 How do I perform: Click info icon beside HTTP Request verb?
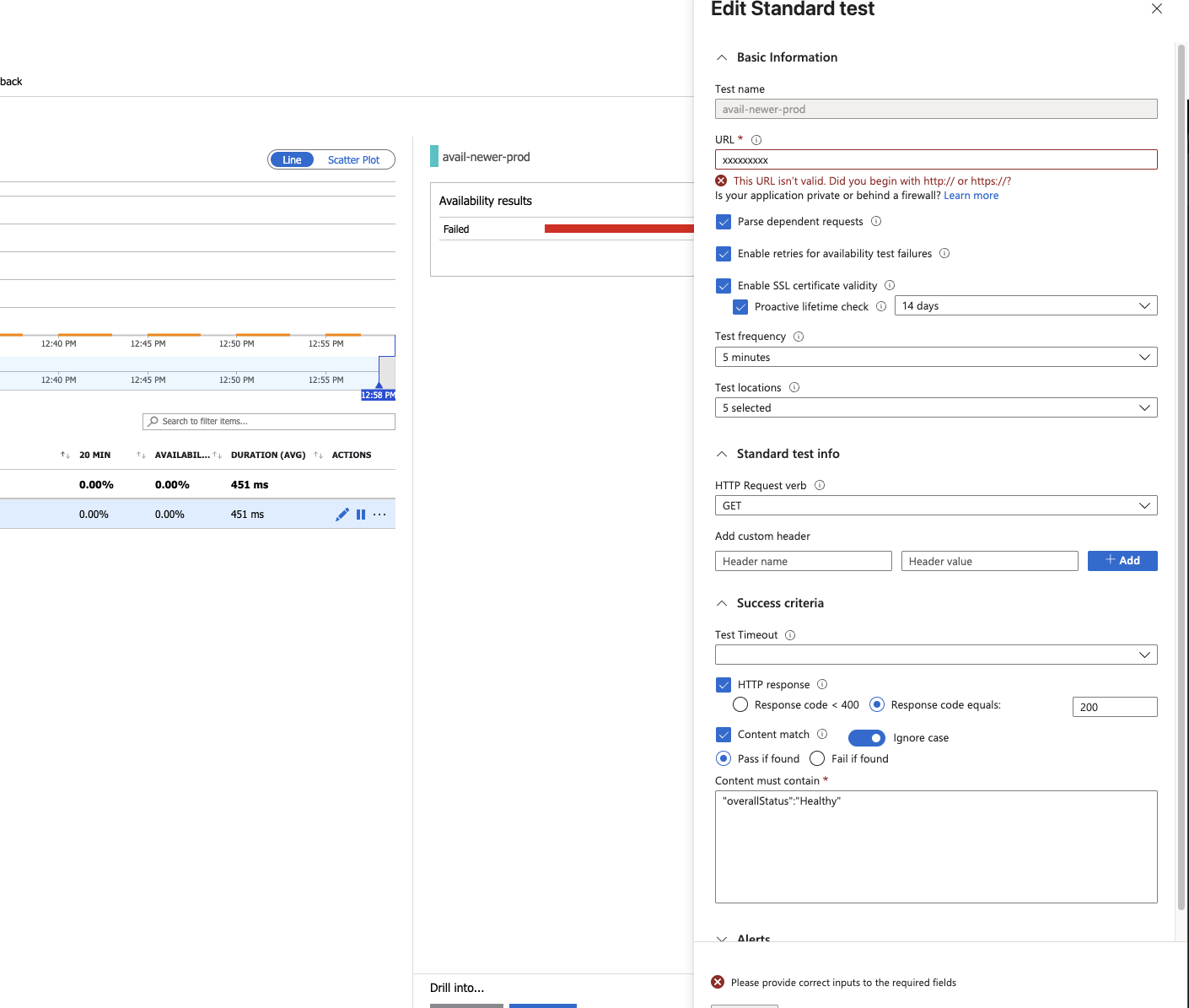click(820, 486)
